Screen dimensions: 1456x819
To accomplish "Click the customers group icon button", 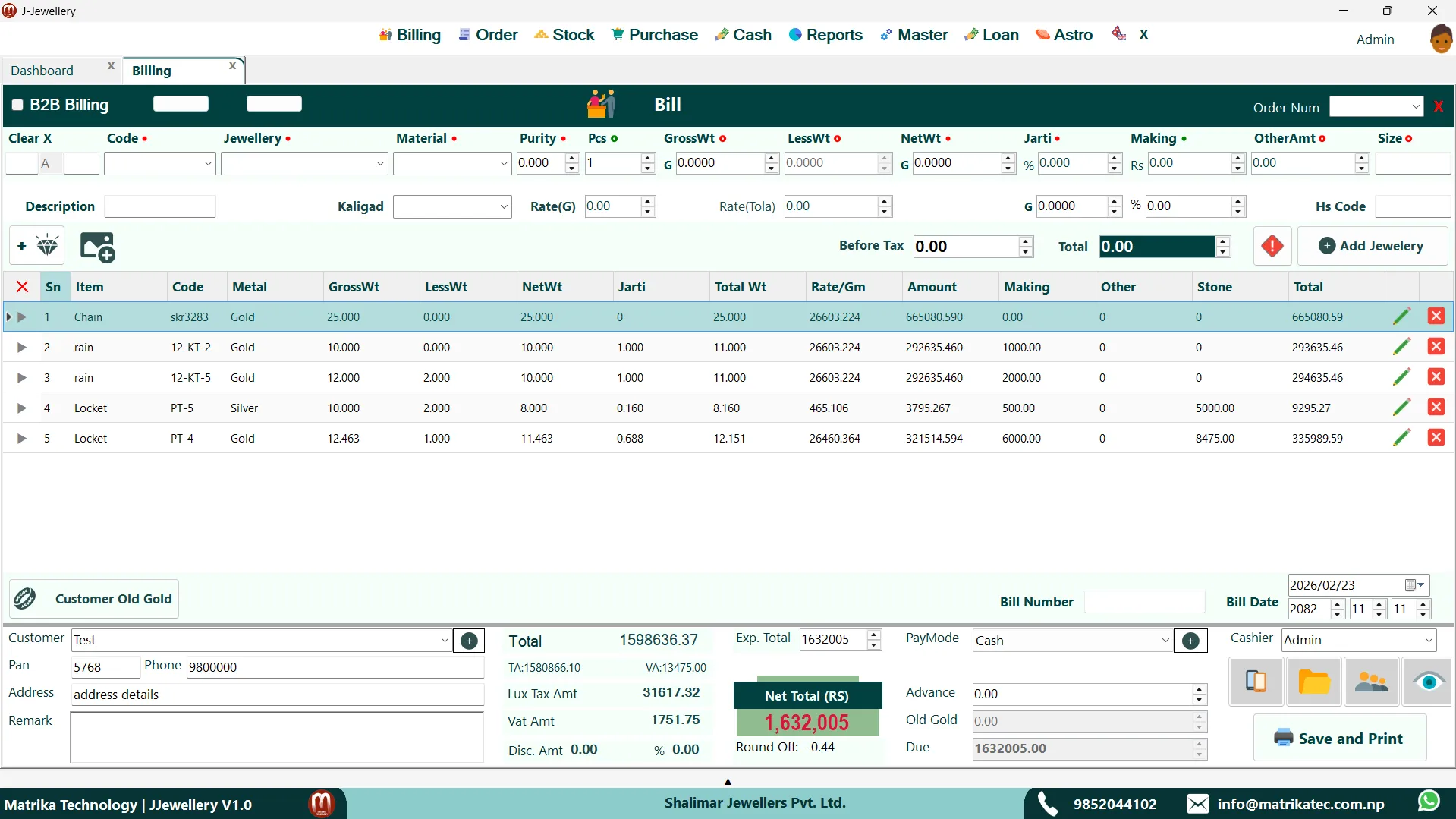I will (1371, 682).
